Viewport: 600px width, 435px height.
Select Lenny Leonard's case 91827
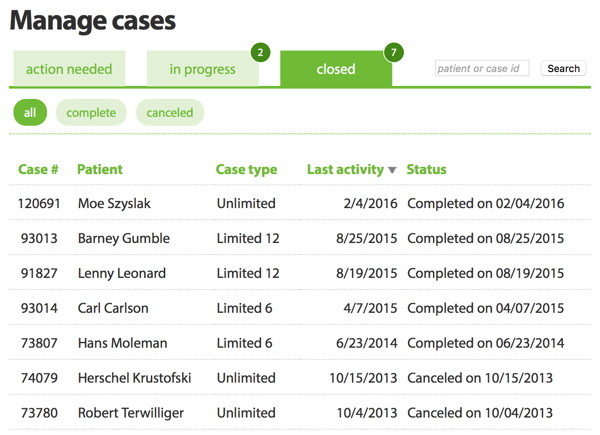(x=300, y=273)
